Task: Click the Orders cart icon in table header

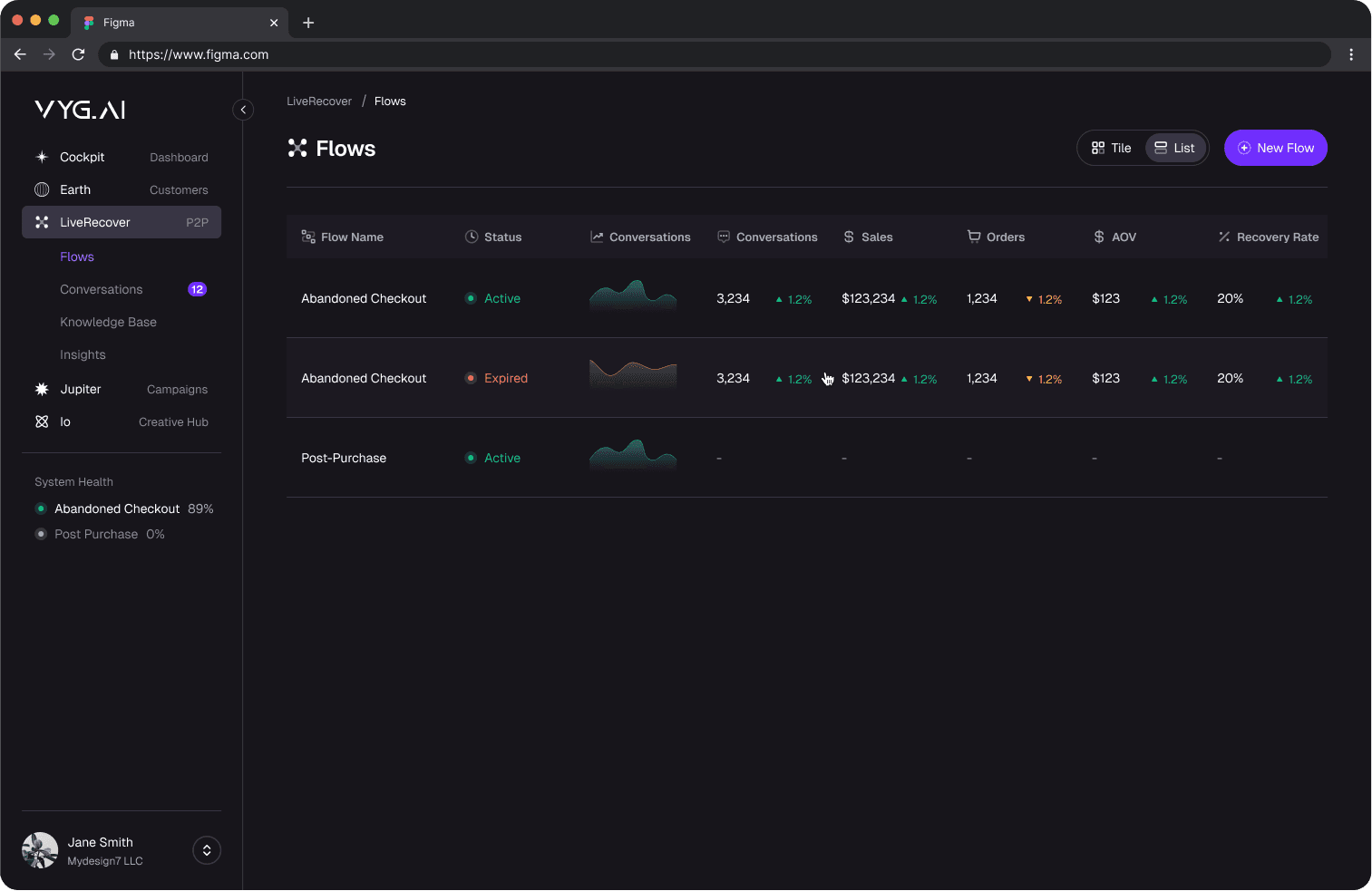Action: click(x=974, y=237)
